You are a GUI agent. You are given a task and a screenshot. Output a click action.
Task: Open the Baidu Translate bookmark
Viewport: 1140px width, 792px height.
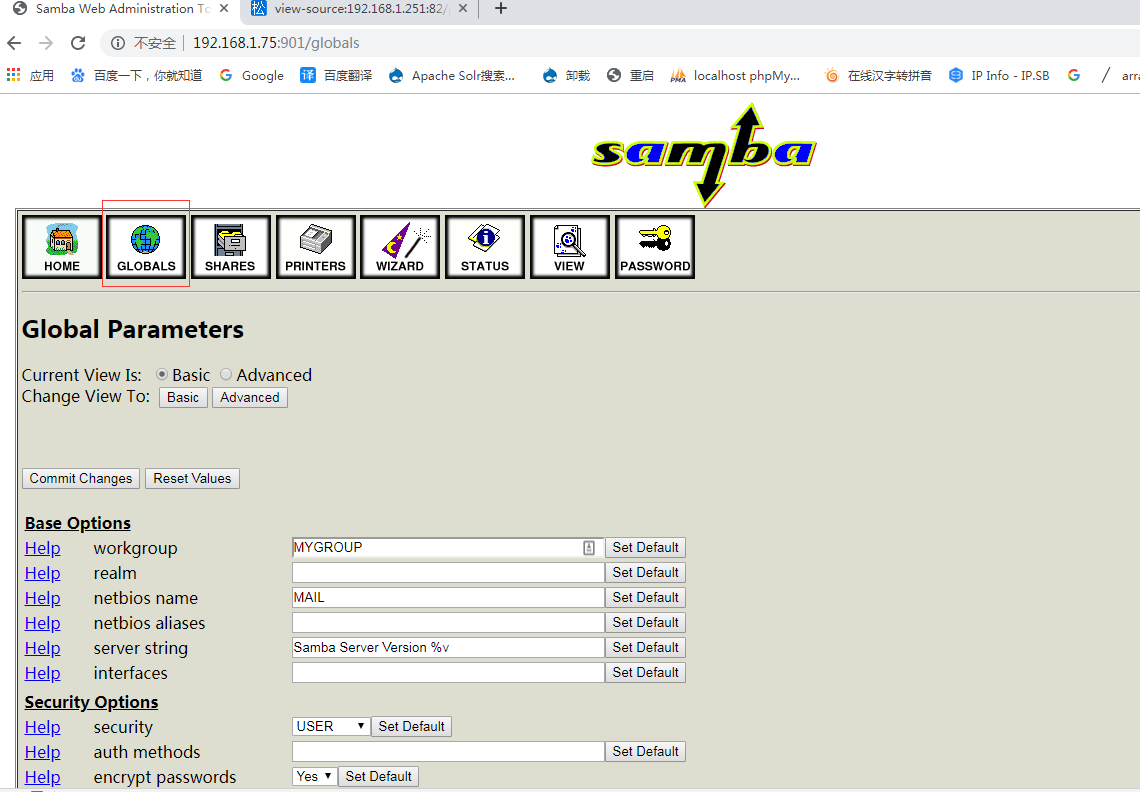click(x=336, y=75)
